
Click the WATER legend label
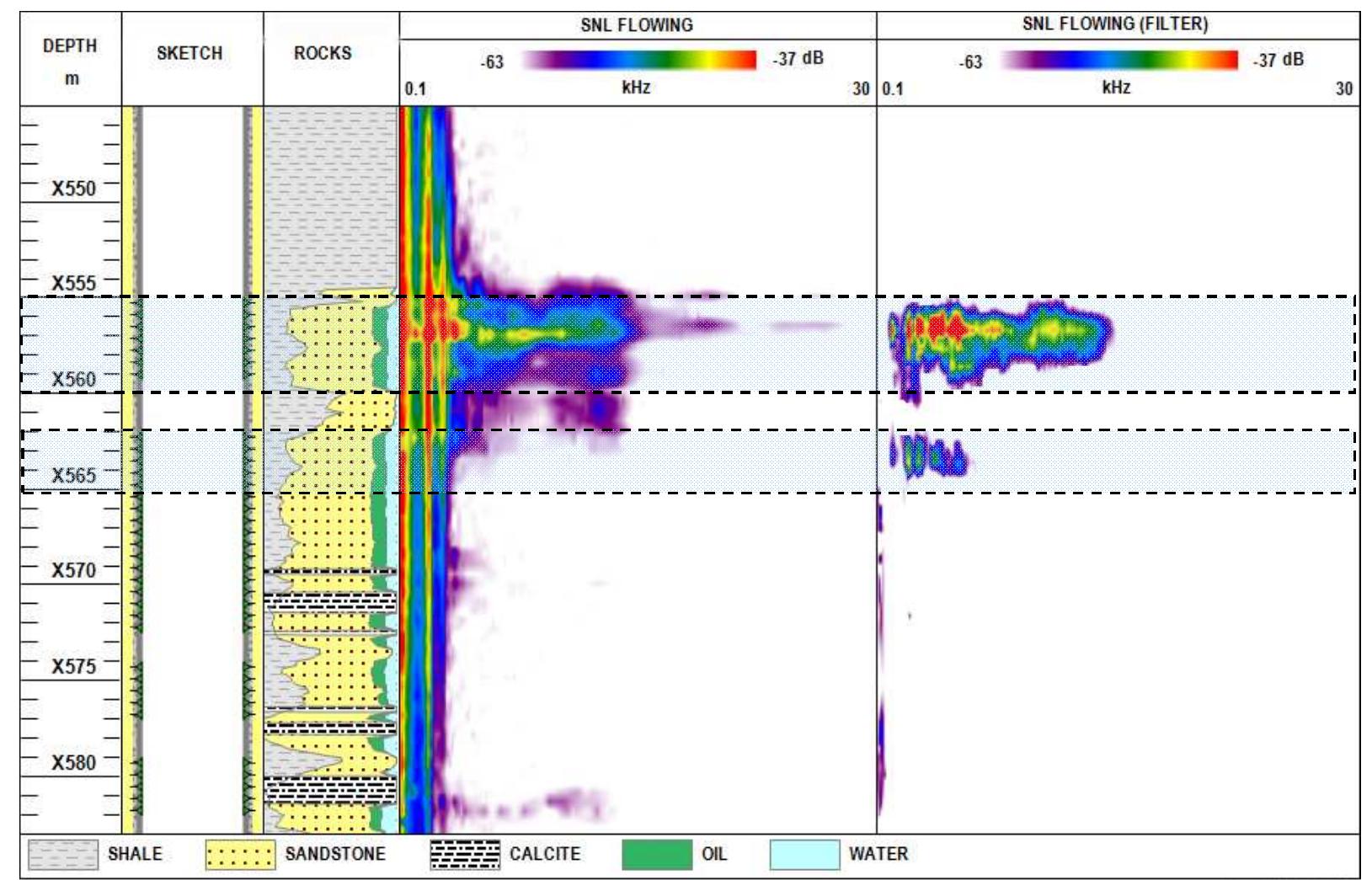click(x=878, y=854)
